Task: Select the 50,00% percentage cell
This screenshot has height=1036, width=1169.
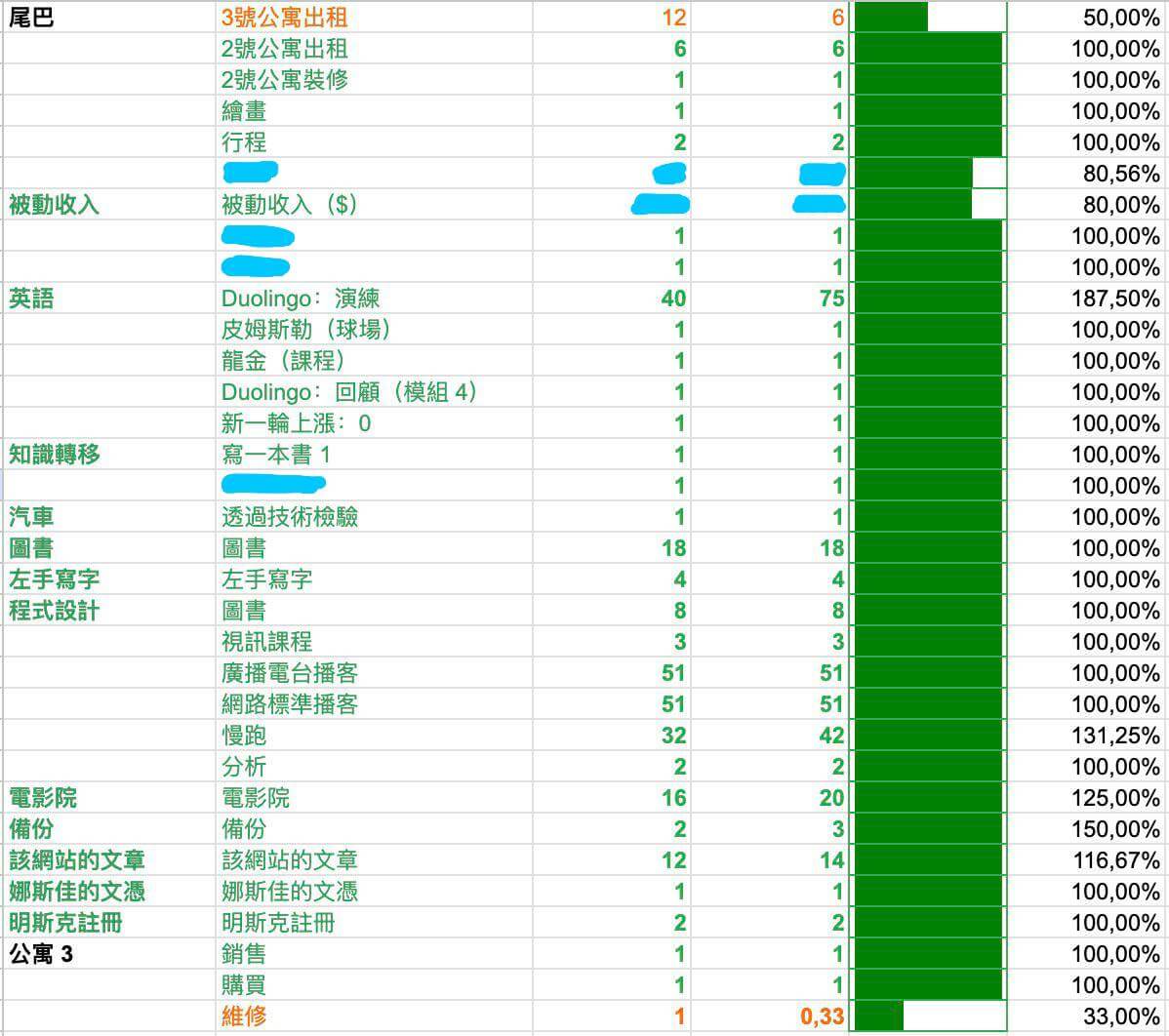Action: (x=1085, y=18)
